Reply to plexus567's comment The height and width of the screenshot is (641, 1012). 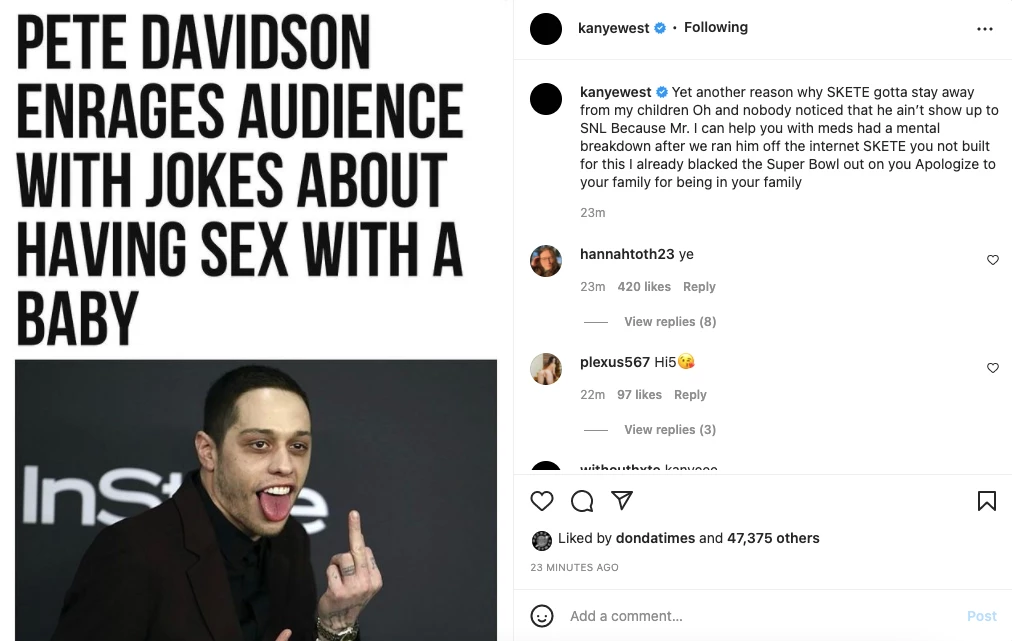pyautogui.click(x=690, y=394)
